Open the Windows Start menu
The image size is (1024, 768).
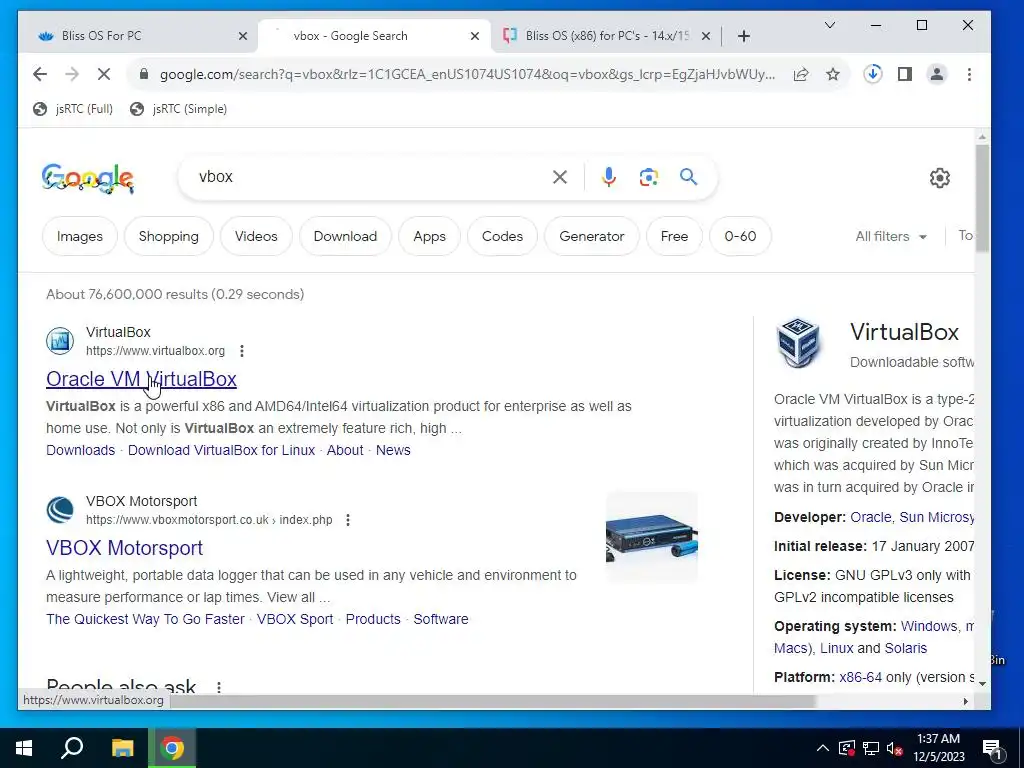[x=24, y=748]
